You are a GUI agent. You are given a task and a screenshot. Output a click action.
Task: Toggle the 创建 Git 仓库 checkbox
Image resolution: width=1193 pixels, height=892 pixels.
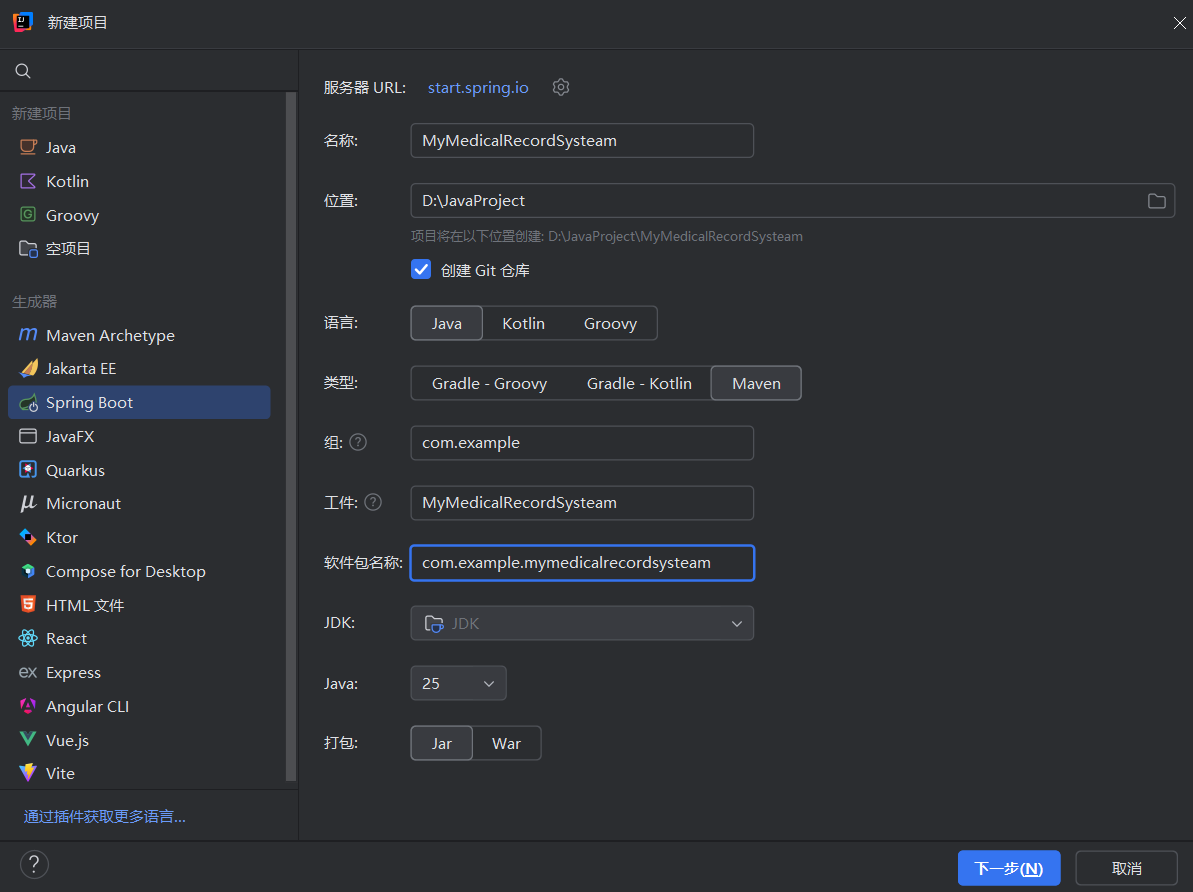coord(421,270)
